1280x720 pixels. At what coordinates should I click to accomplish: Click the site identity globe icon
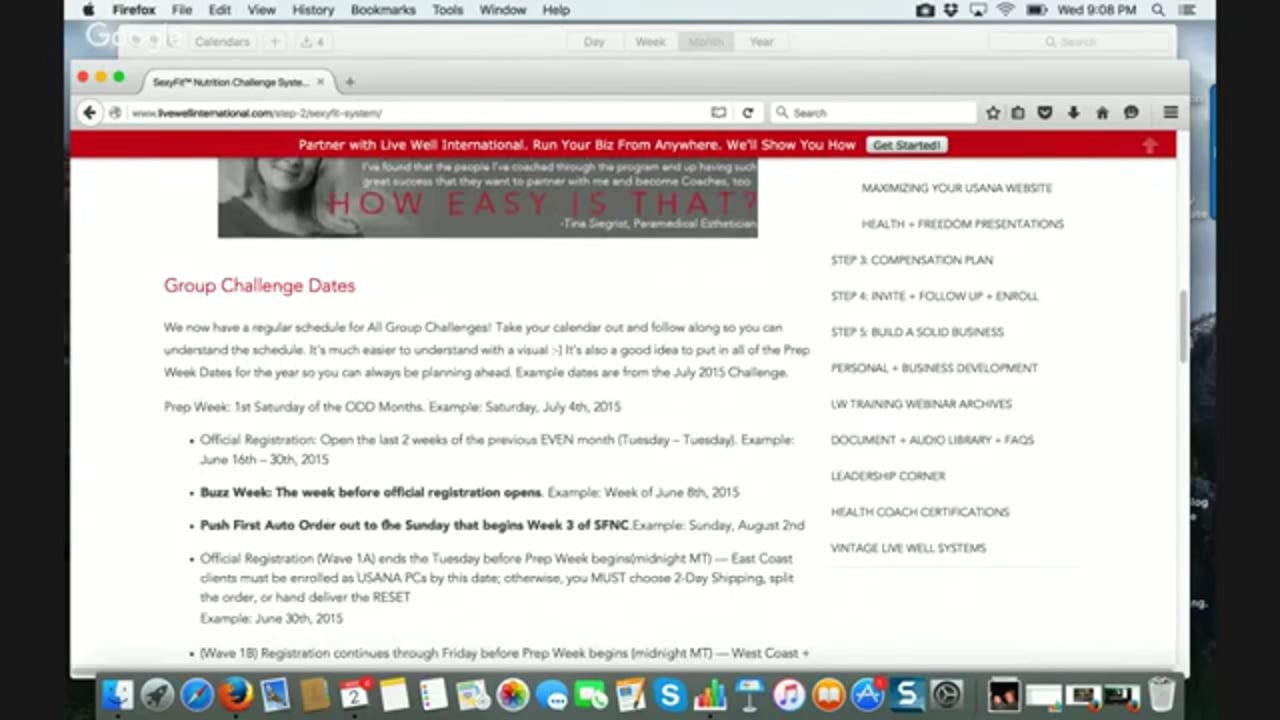[115, 113]
